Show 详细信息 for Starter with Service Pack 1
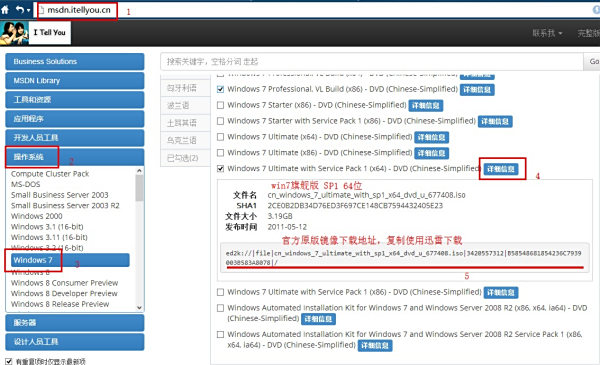 coord(495,122)
